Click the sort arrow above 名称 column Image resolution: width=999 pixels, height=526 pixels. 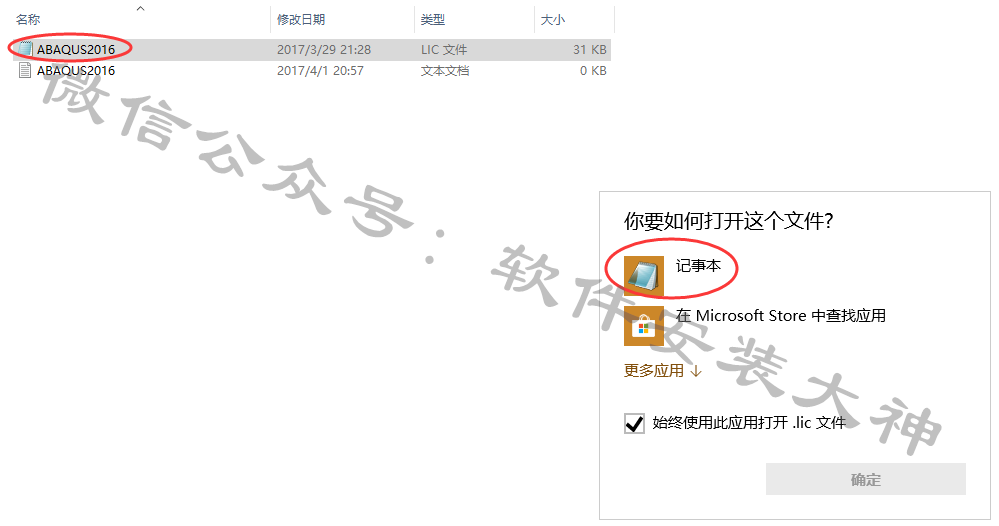[141, 8]
